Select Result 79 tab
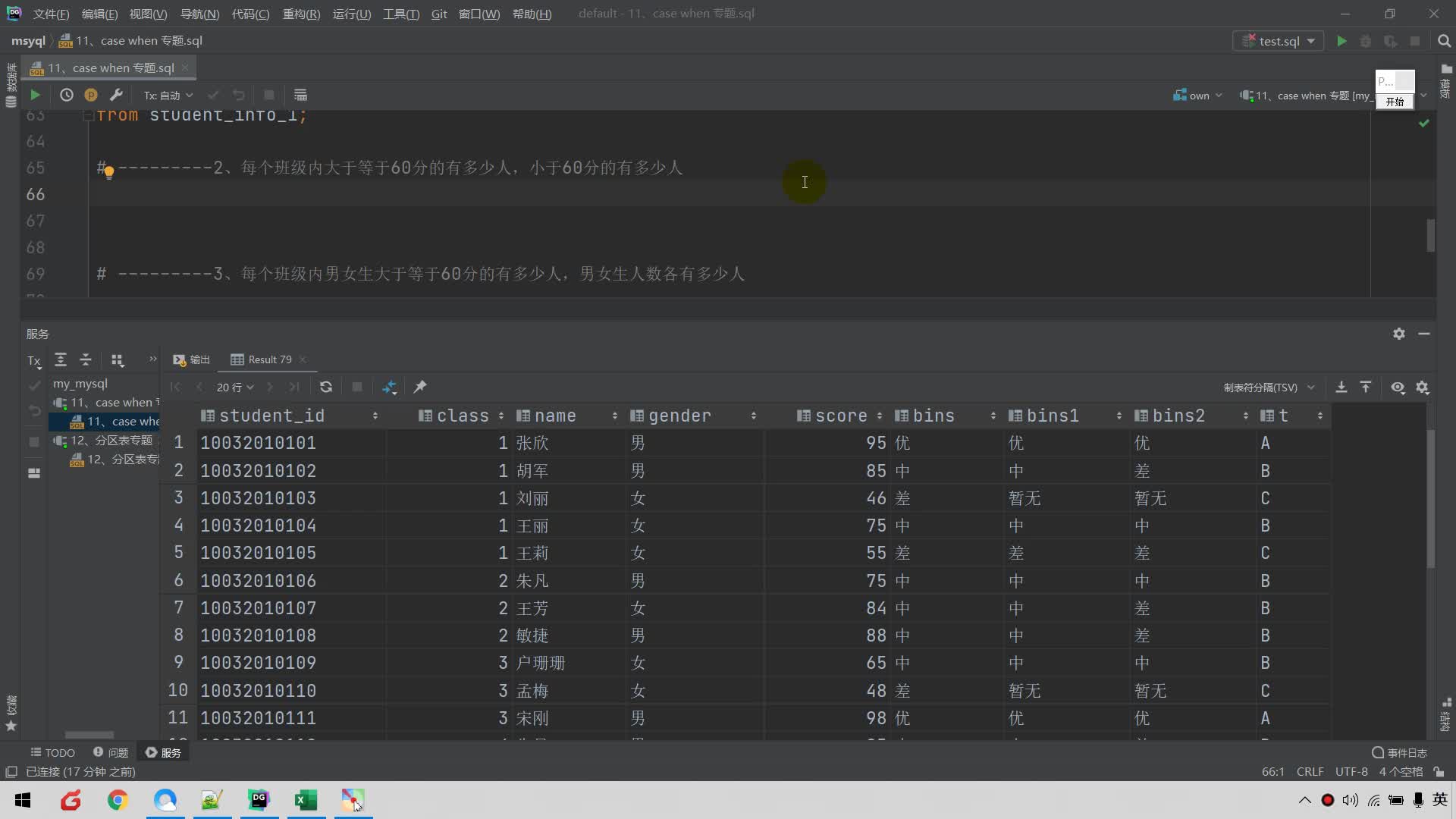 click(262, 359)
